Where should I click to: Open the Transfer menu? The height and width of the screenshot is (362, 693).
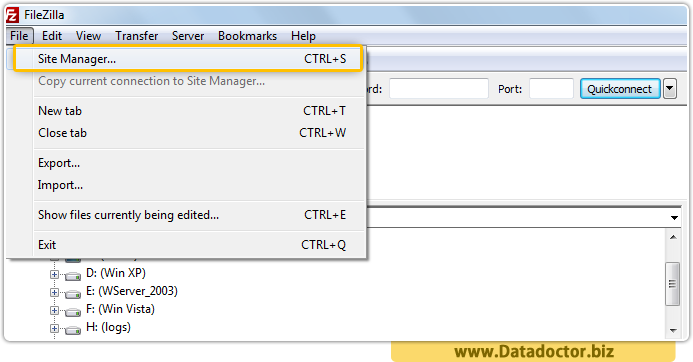137,36
